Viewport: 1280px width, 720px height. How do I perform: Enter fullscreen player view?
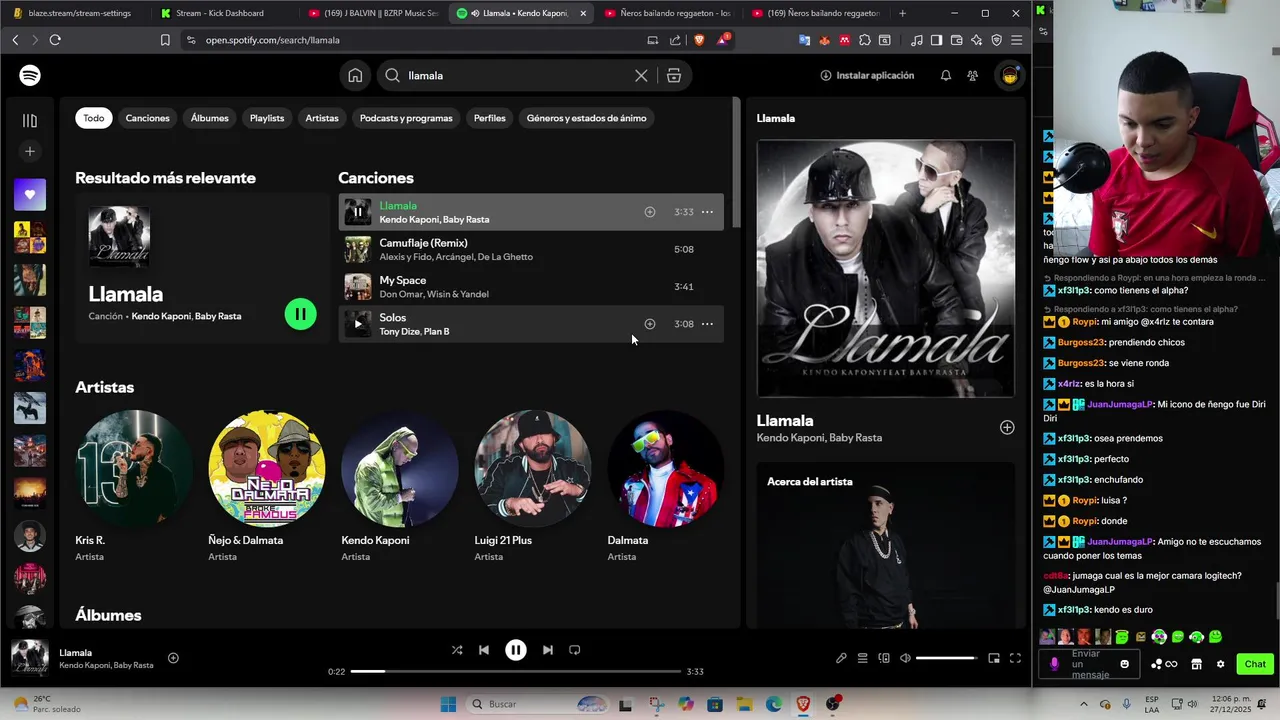click(x=1015, y=658)
